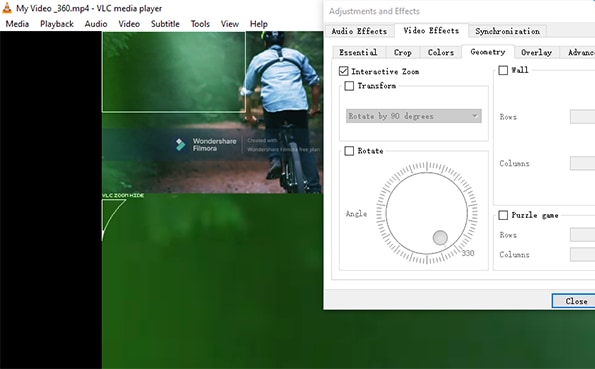Open the Playback menu
Screen dimensions: 595x369
[57, 24]
